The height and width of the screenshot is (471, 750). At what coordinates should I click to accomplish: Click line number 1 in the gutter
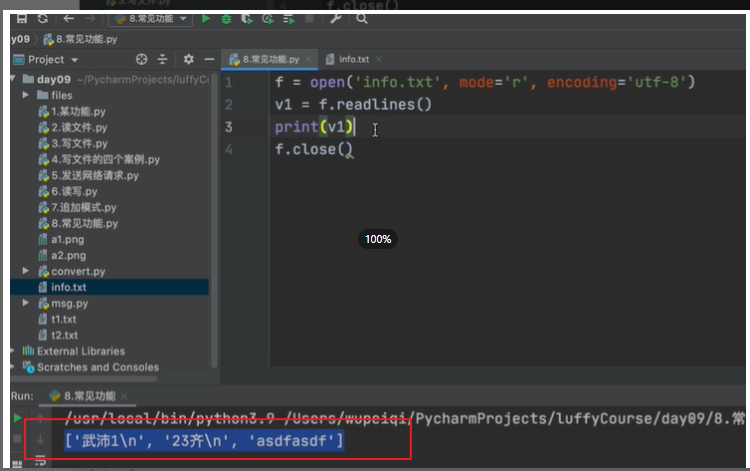229,83
